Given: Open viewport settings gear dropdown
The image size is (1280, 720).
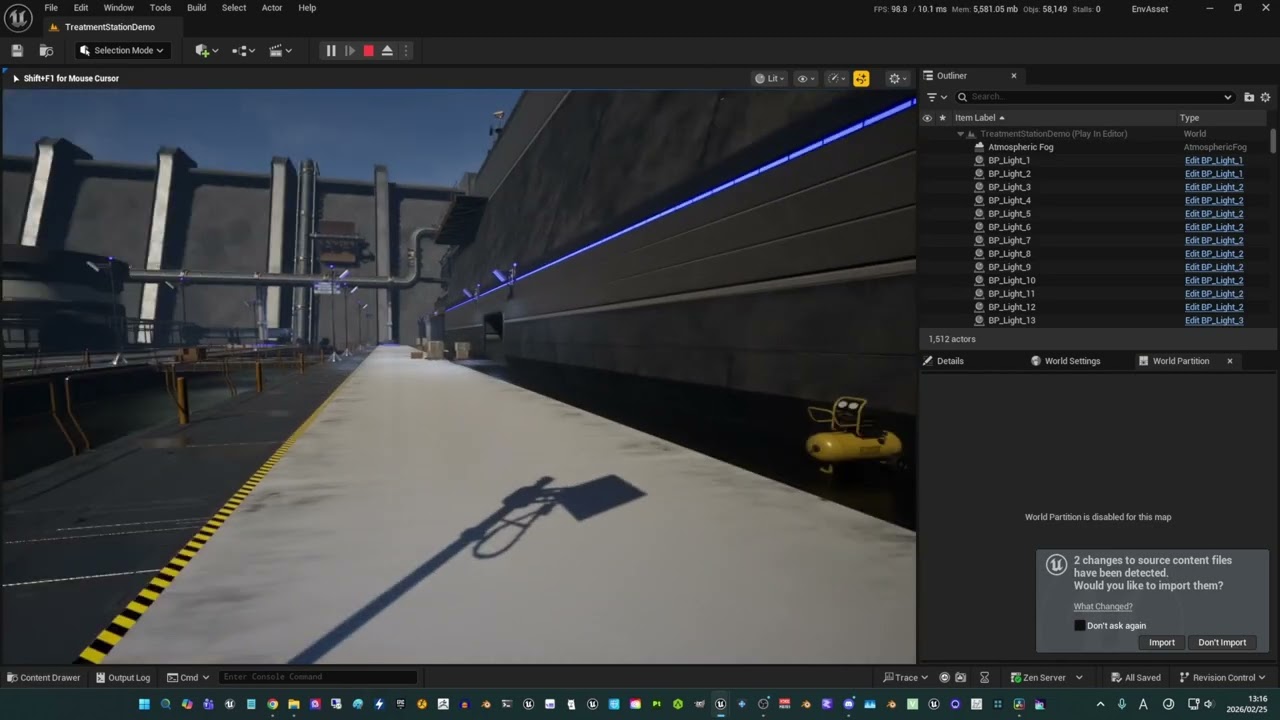Looking at the screenshot, I should tap(898, 78).
